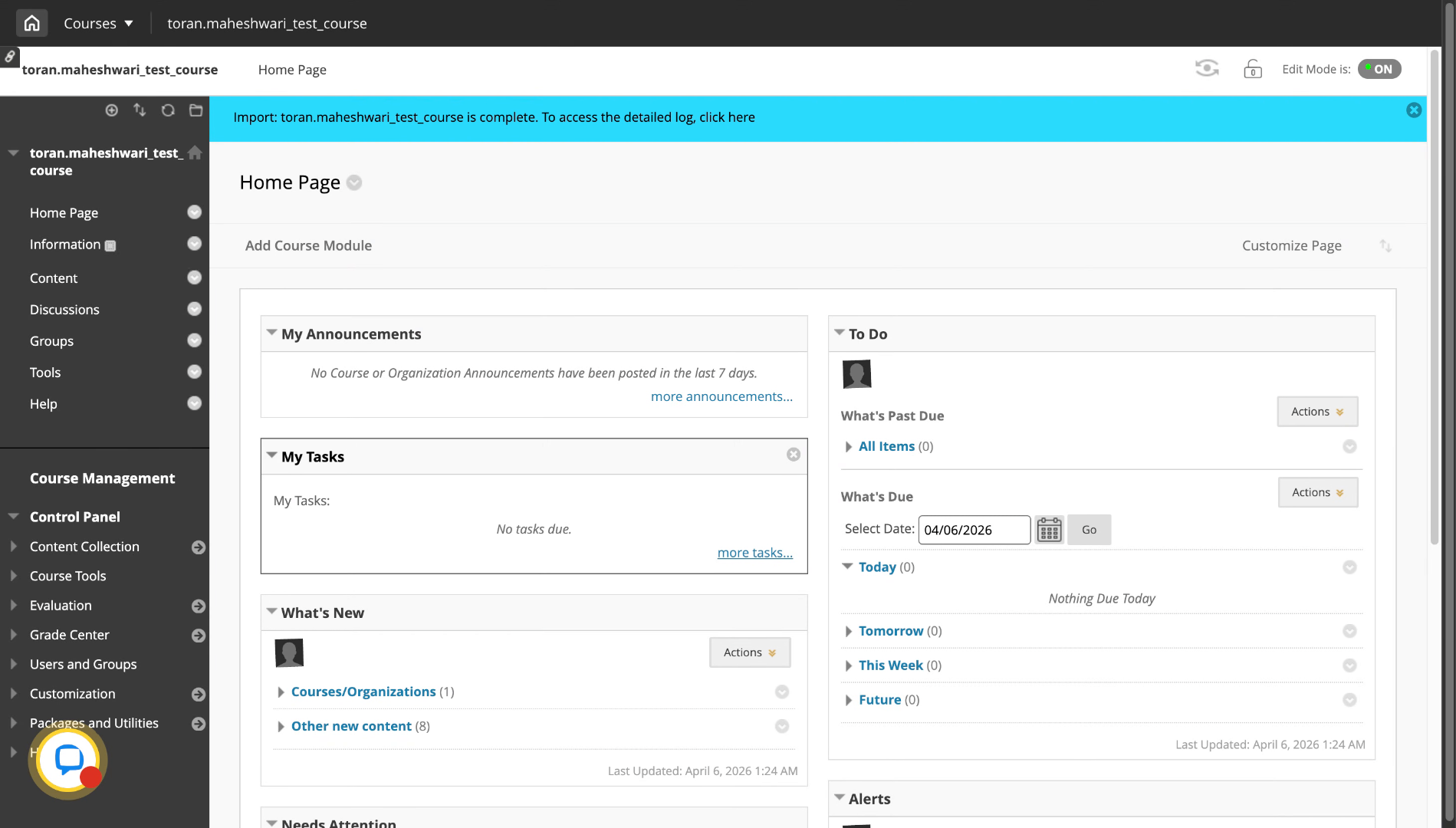Expand Other new content list
1456x828 pixels.
point(281,727)
